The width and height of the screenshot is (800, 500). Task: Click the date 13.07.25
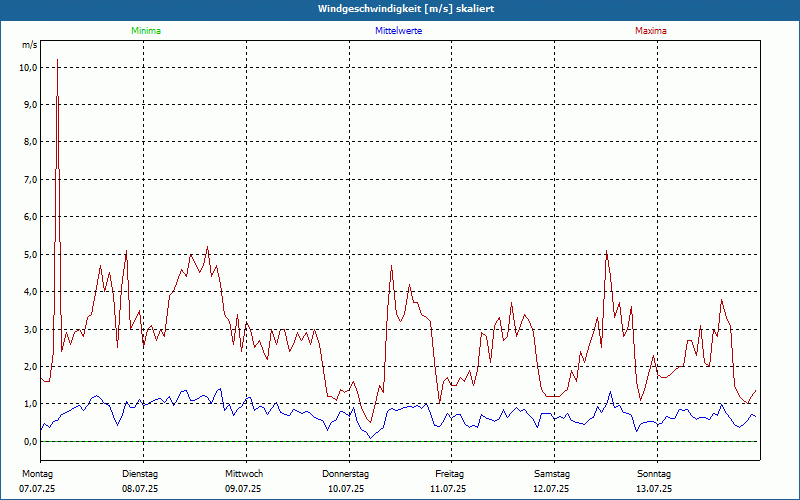[x=654, y=489]
